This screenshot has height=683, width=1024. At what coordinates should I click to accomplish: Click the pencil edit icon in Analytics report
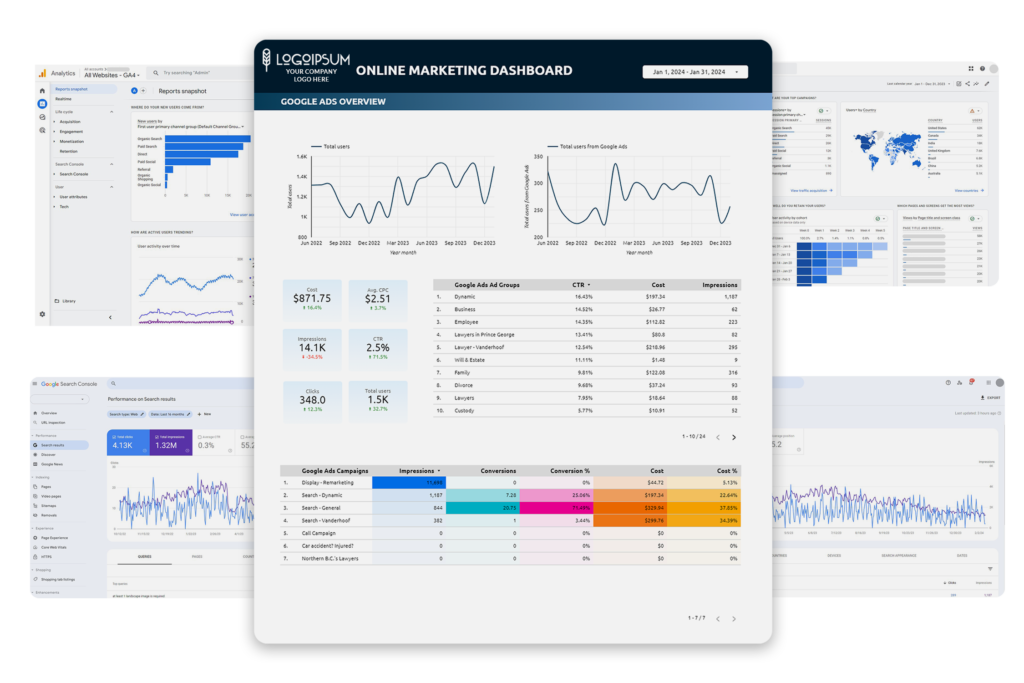(x=985, y=84)
